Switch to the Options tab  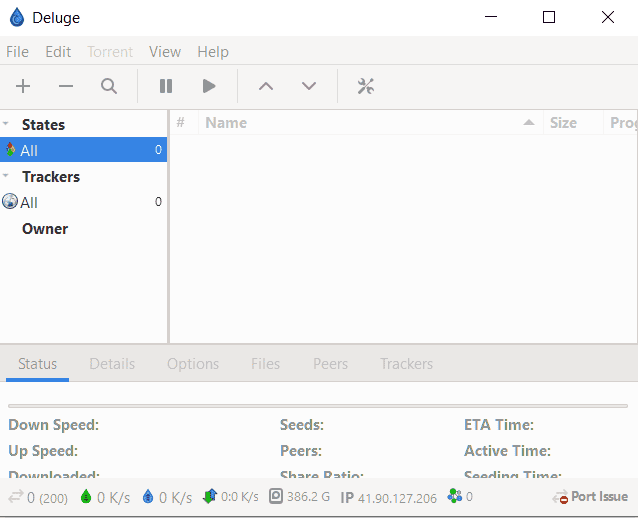[x=193, y=364]
